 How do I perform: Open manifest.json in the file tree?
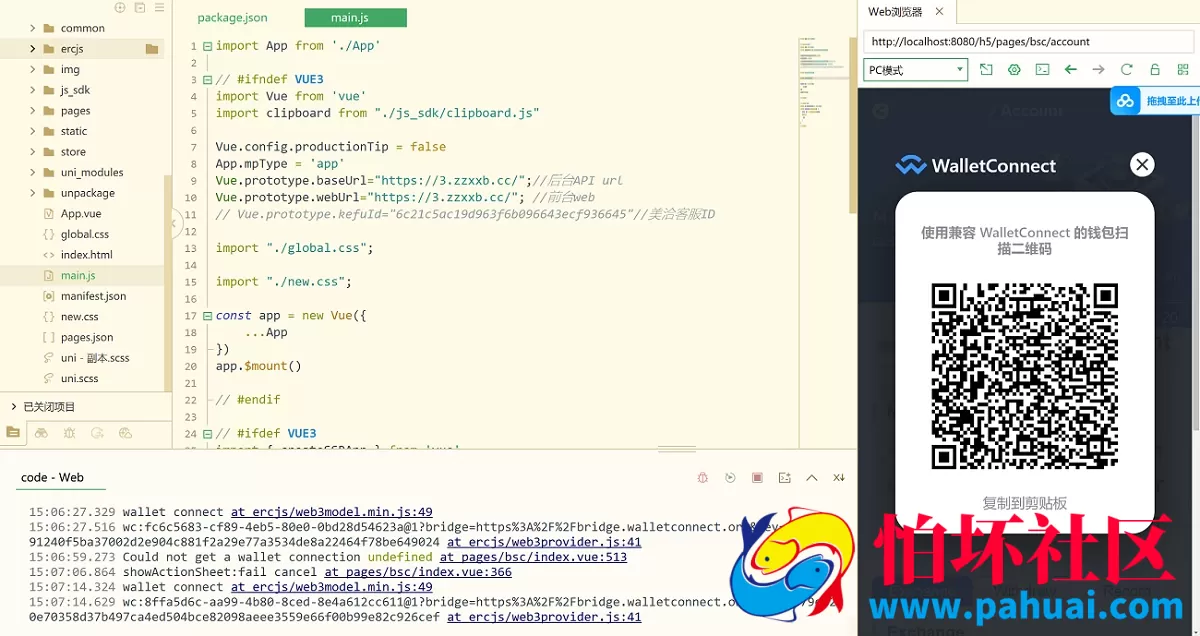pyautogui.click(x=93, y=296)
